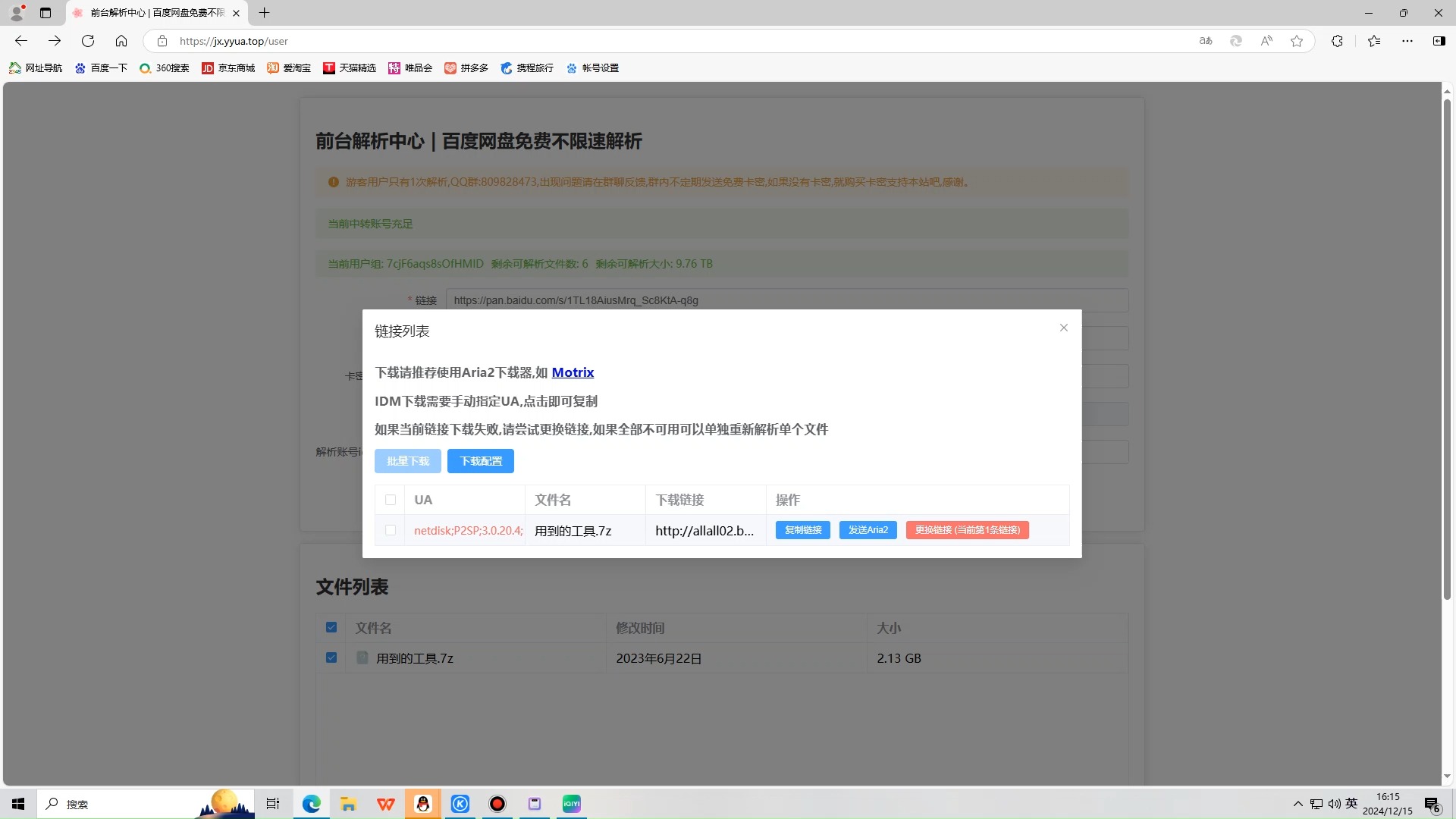The width and height of the screenshot is (1456, 819).
Task: Open the 网址导航 bookmark
Action: (x=36, y=68)
